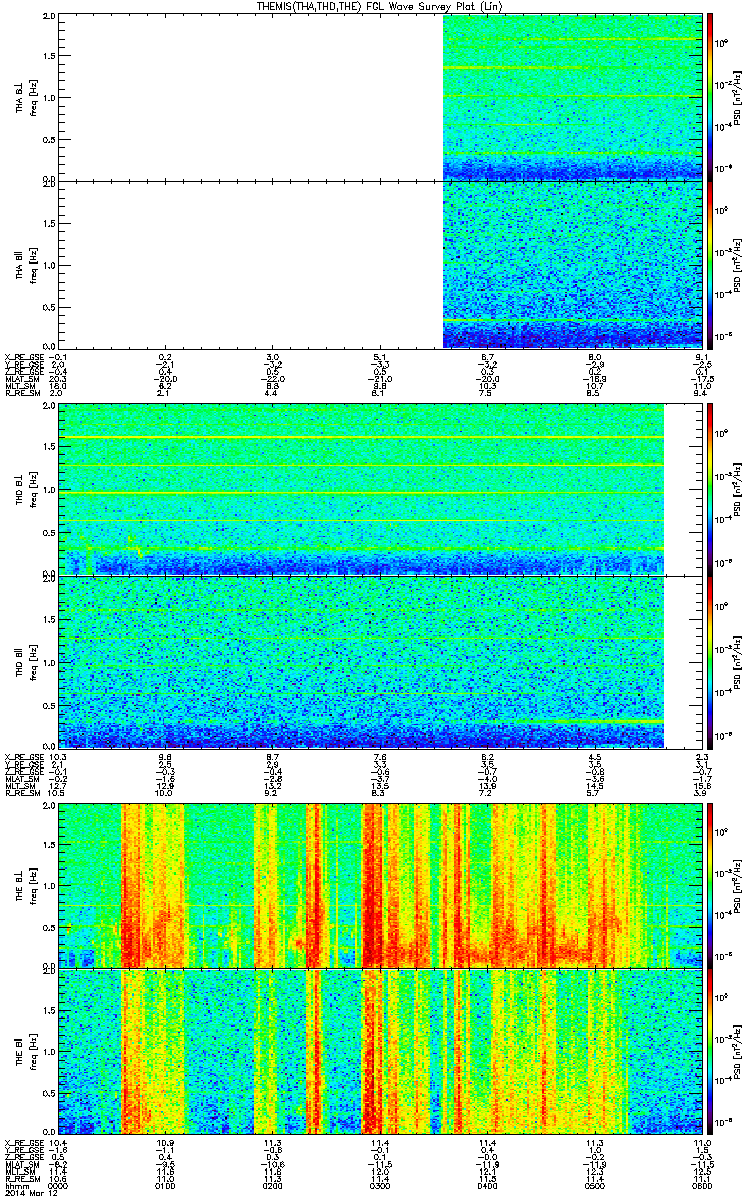Image resolution: width=750 pixels, height=1200 pixels.
Task: Click the THD BL spectrogram panel
Action: [380, 489]
